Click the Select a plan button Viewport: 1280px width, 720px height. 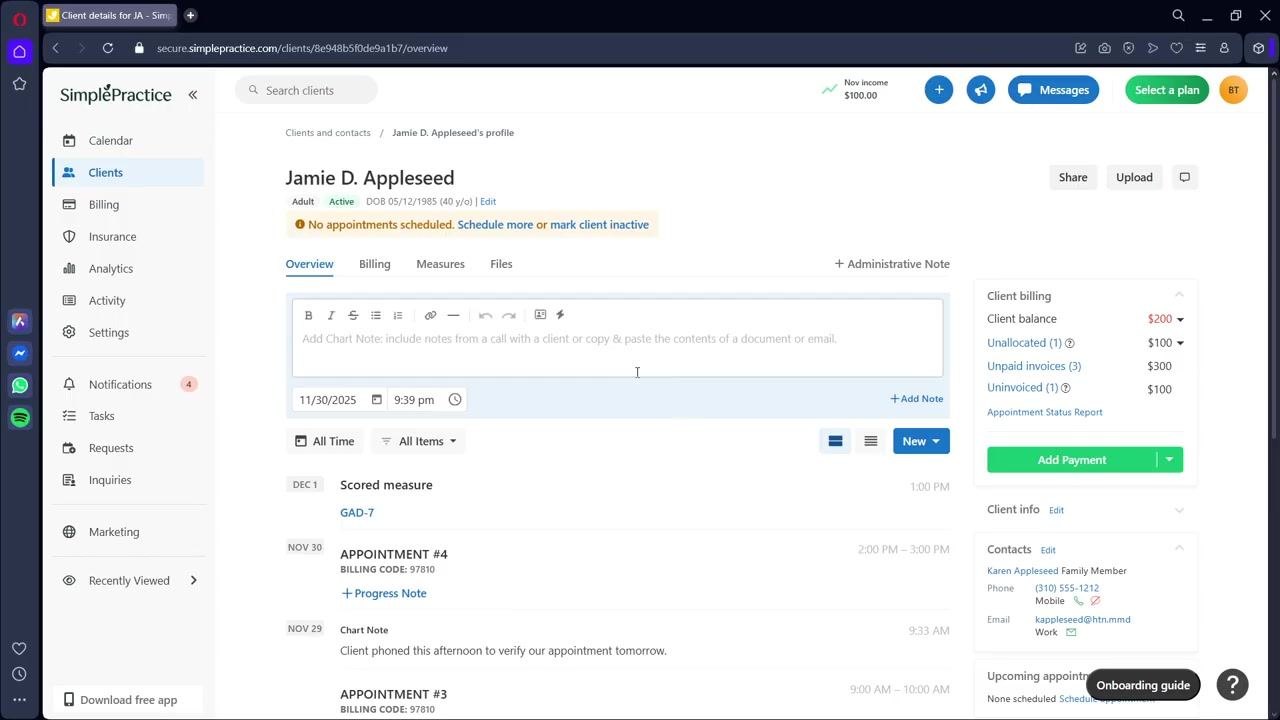1167,90
